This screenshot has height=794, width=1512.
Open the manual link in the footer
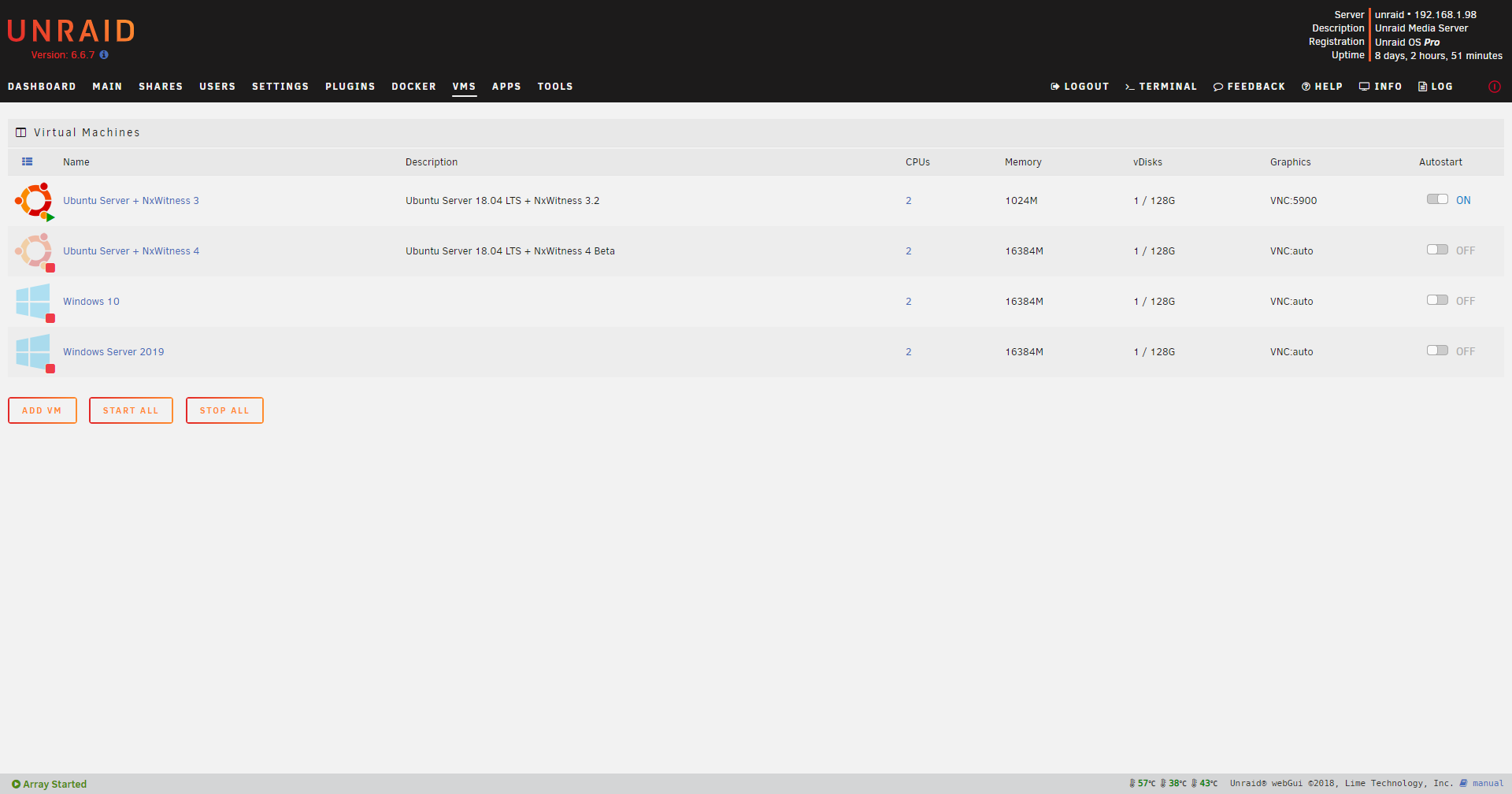[x=1488, y=784]
